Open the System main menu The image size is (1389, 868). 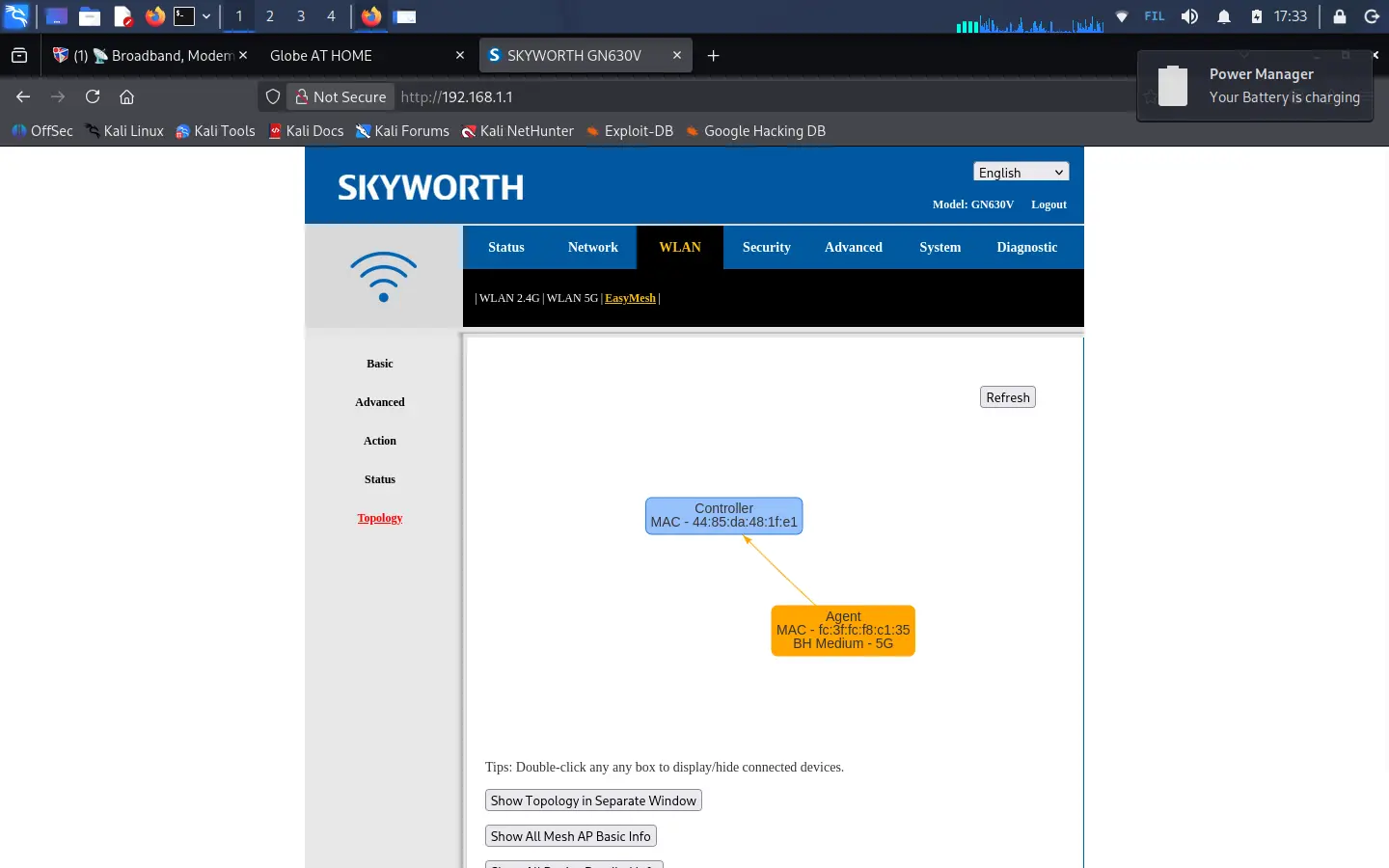940,247
